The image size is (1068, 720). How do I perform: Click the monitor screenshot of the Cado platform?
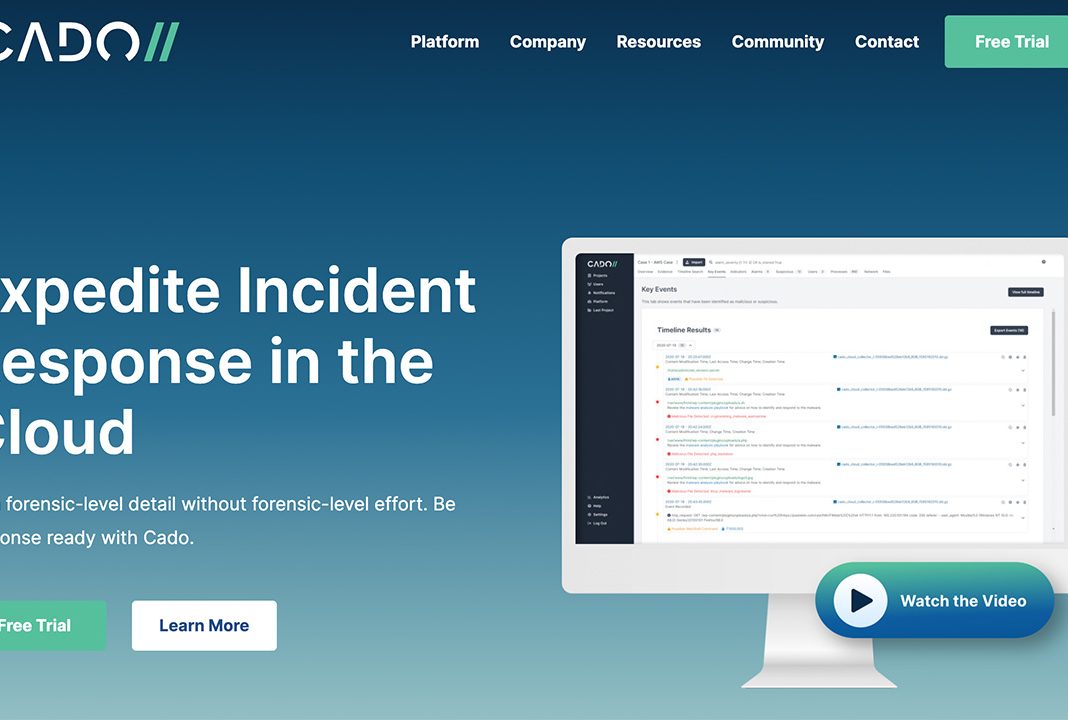[819, 398]
